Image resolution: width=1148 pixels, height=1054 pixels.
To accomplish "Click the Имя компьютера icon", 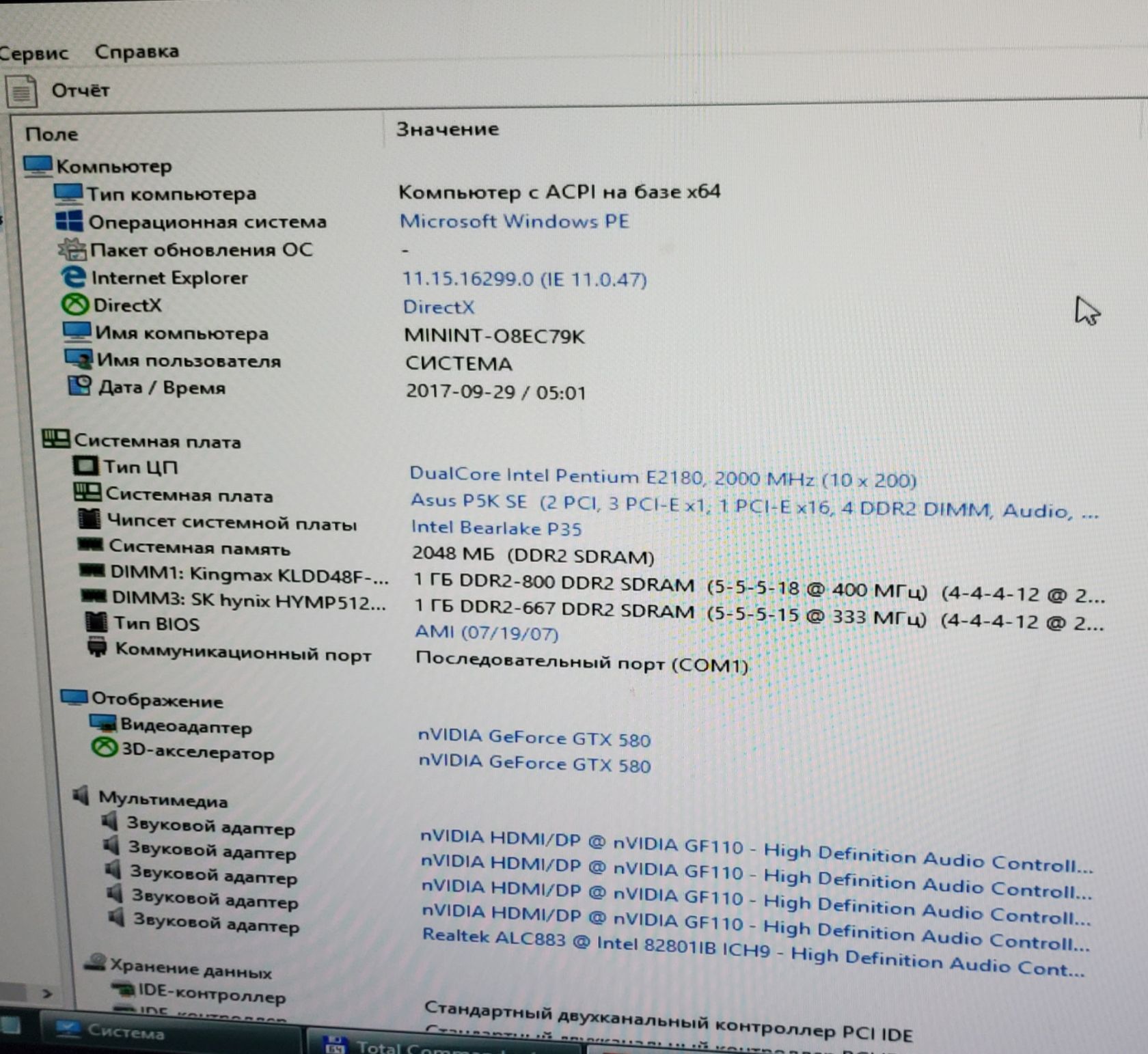I will click(77, 332).
